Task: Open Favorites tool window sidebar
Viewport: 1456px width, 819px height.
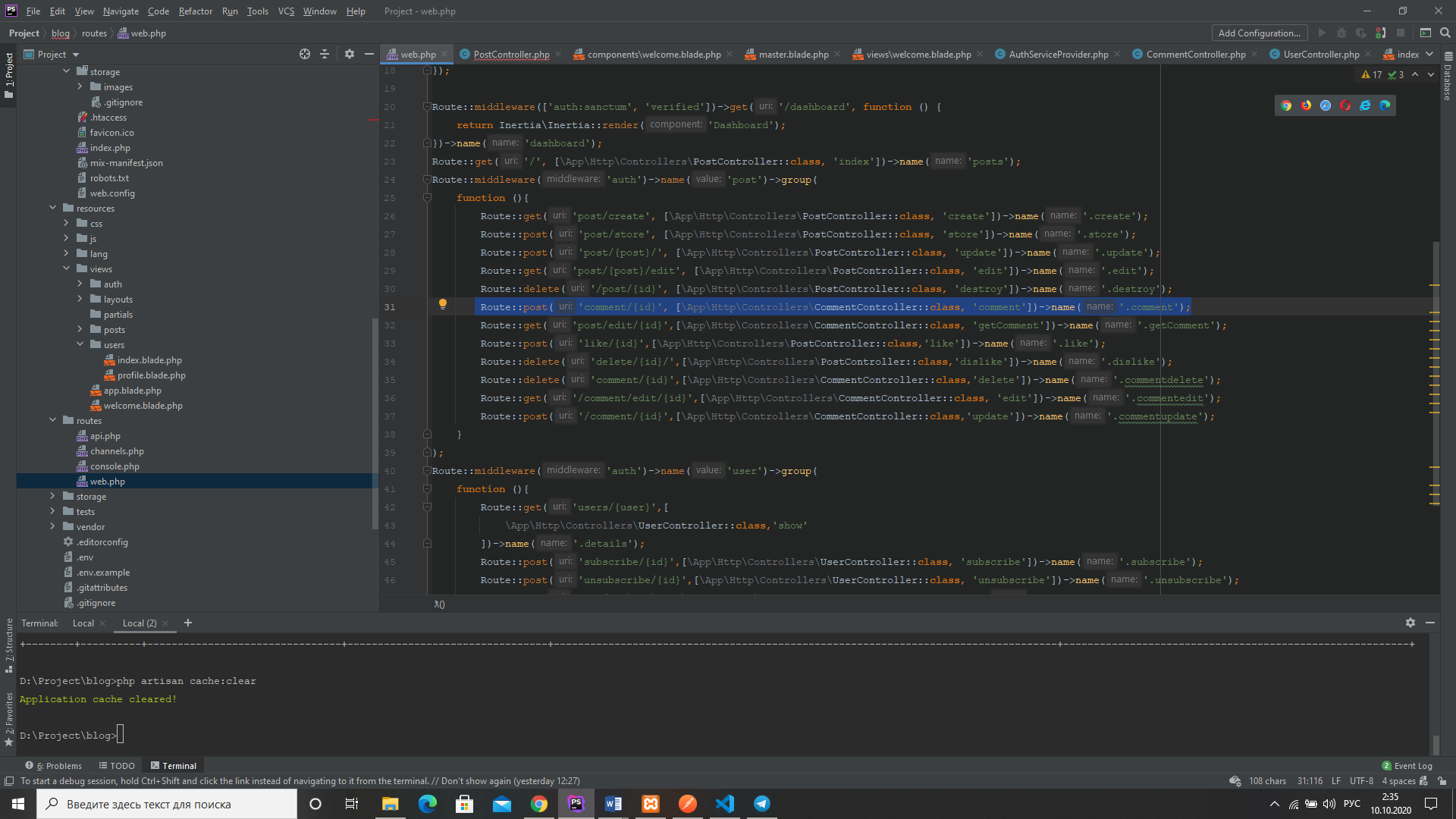Action: tap(9, 719)
